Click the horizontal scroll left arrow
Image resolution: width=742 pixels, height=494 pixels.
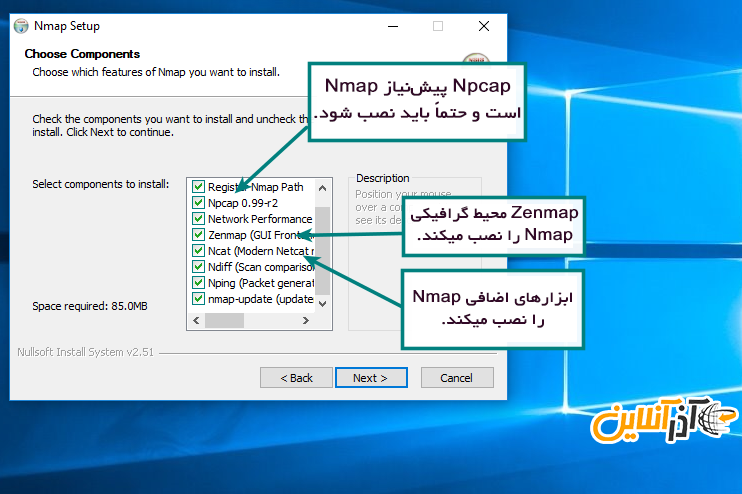pyautogui.click(x=196, y=320)
